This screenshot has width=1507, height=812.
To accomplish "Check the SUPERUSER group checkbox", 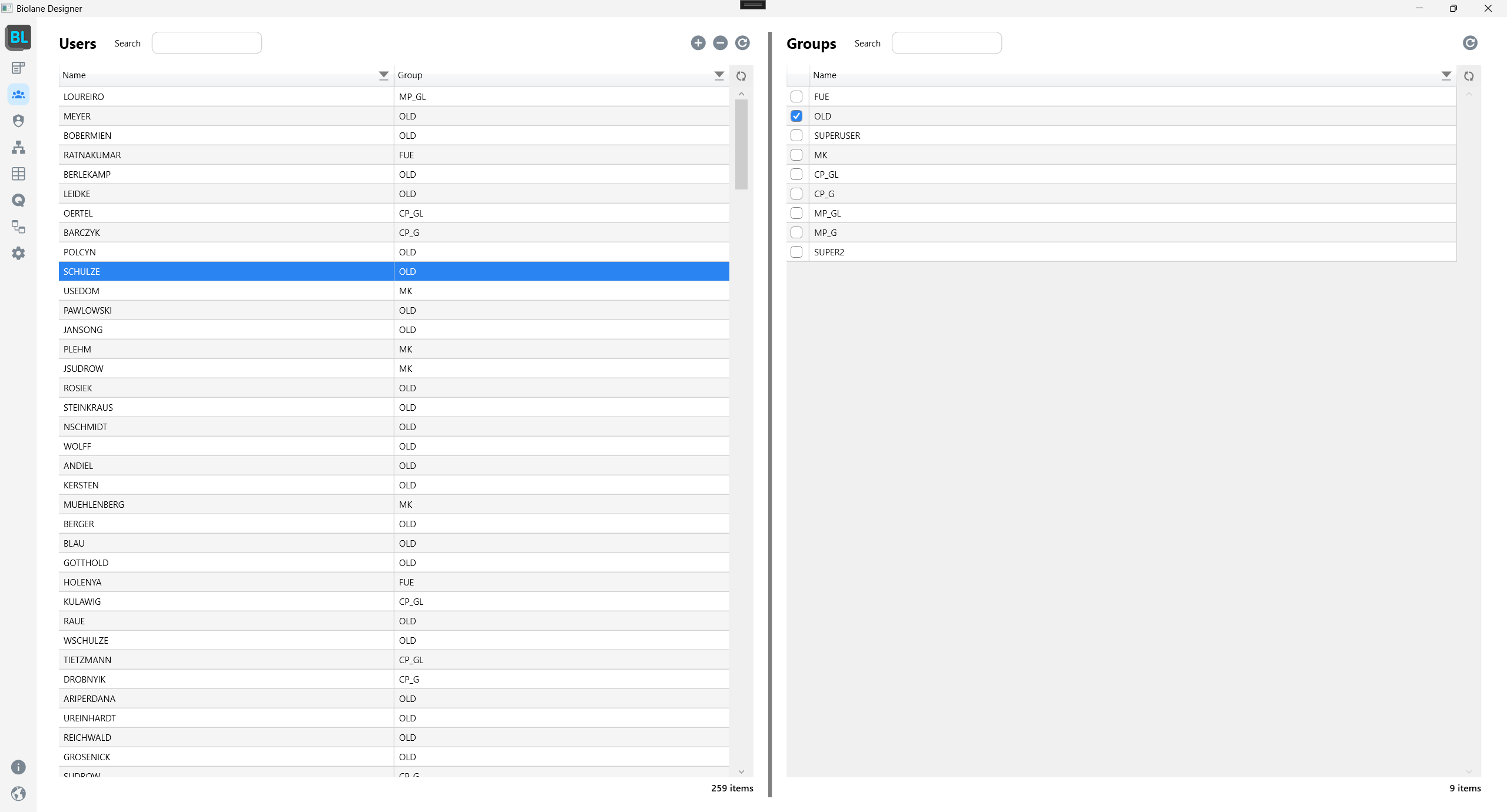I will click(796, 135).
